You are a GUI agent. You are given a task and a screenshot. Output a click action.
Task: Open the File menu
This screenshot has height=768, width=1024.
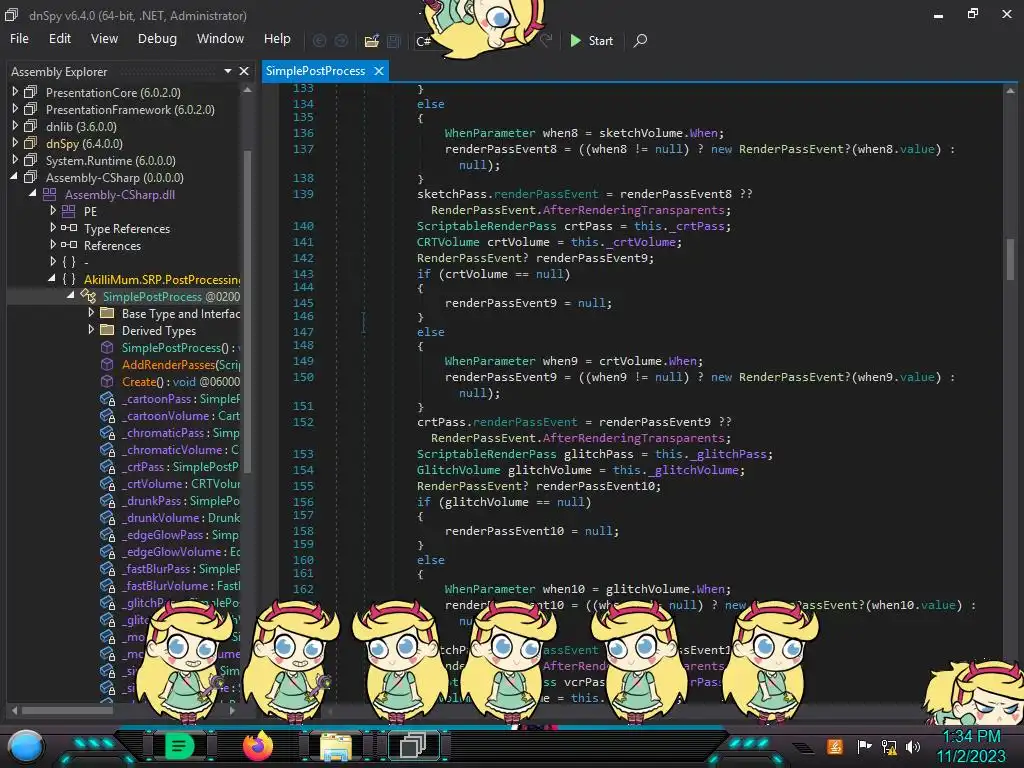[19, 39]
